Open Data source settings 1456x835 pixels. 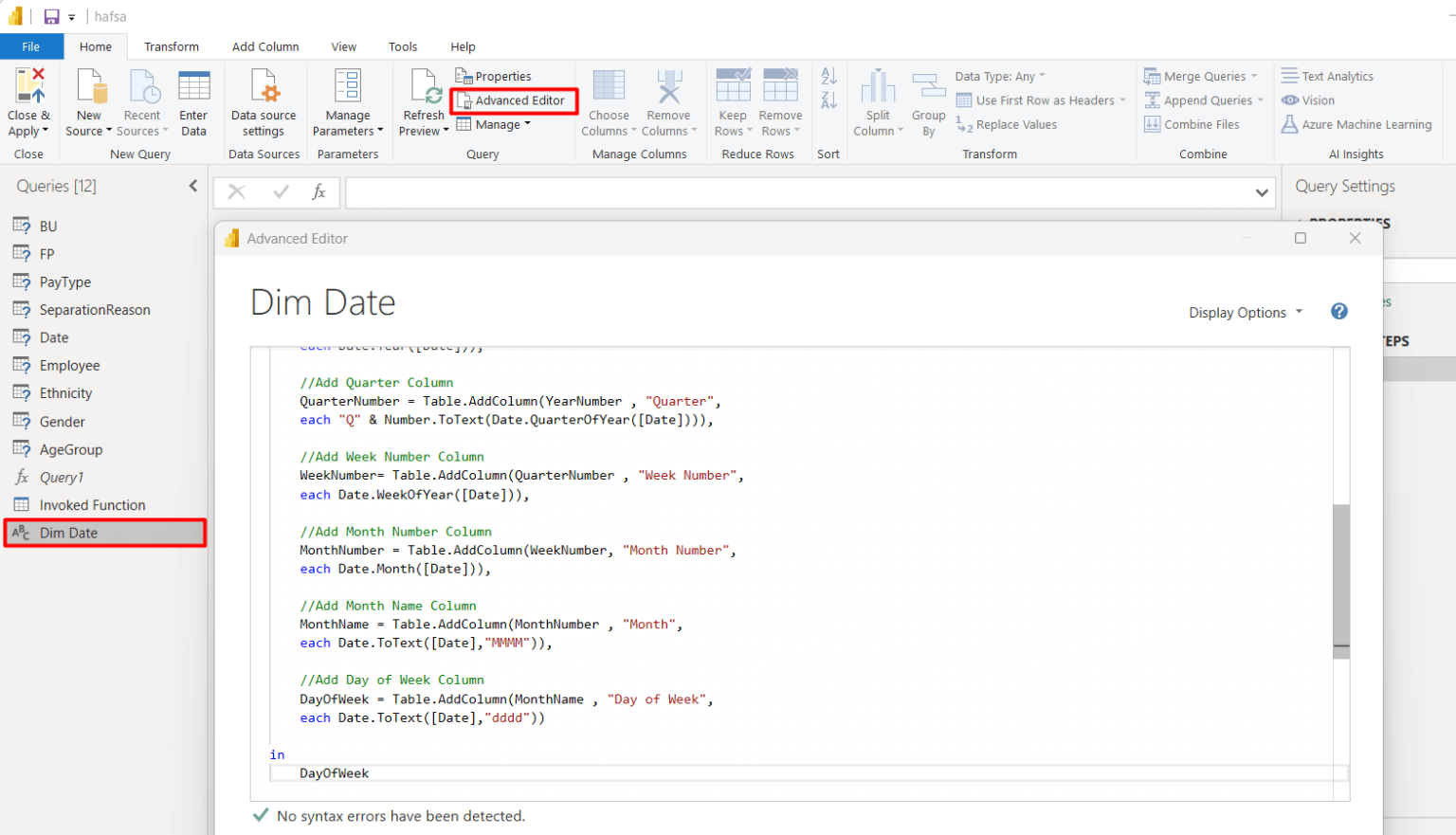tap(264, 100)
